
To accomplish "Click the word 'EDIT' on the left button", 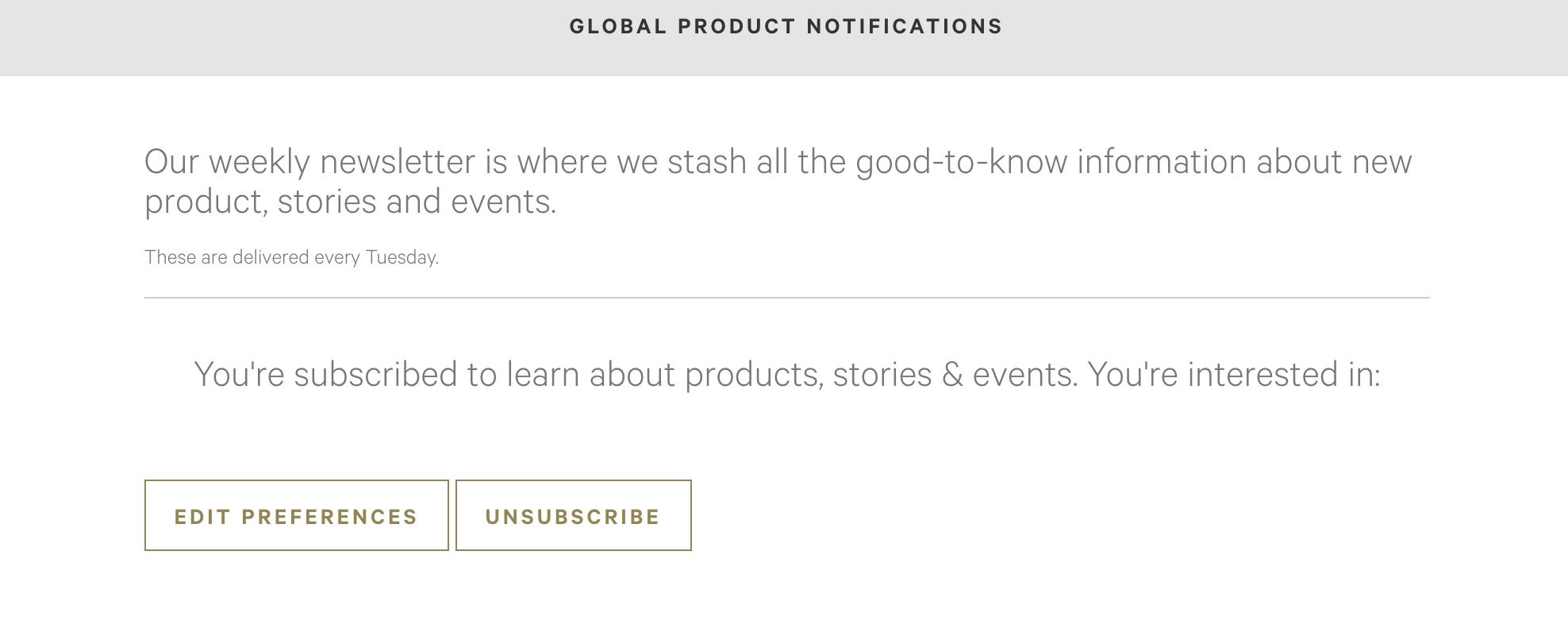I will coord(202,517).
